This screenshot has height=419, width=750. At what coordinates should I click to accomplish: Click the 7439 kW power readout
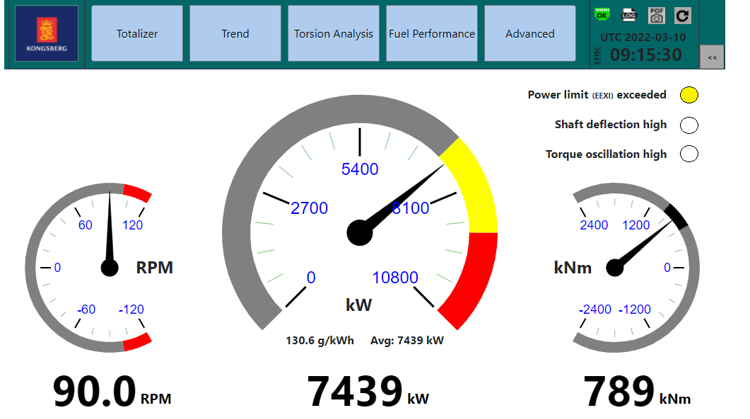[x=354, y=391]
